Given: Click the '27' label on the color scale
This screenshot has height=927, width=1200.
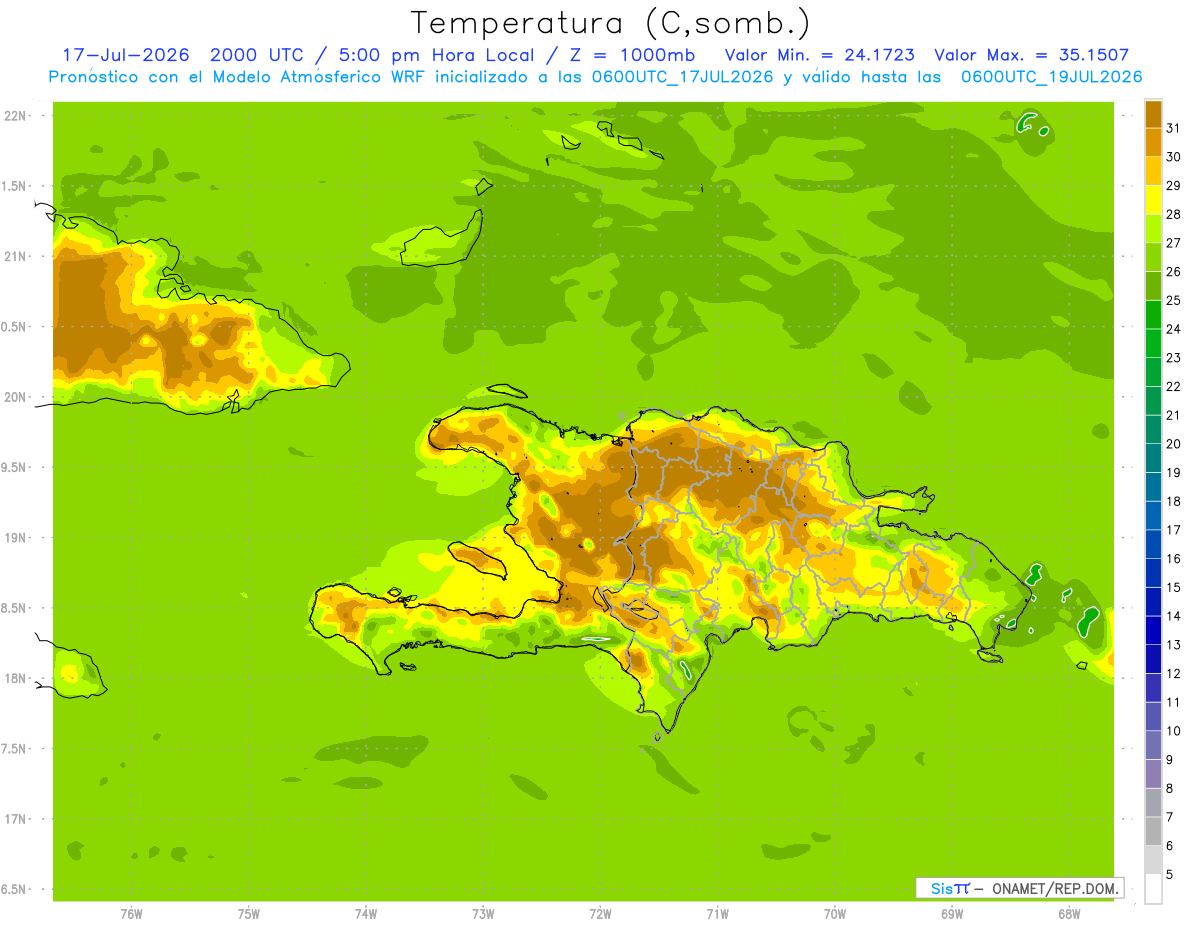Looking at the screenshot, I should (1174, 242).
